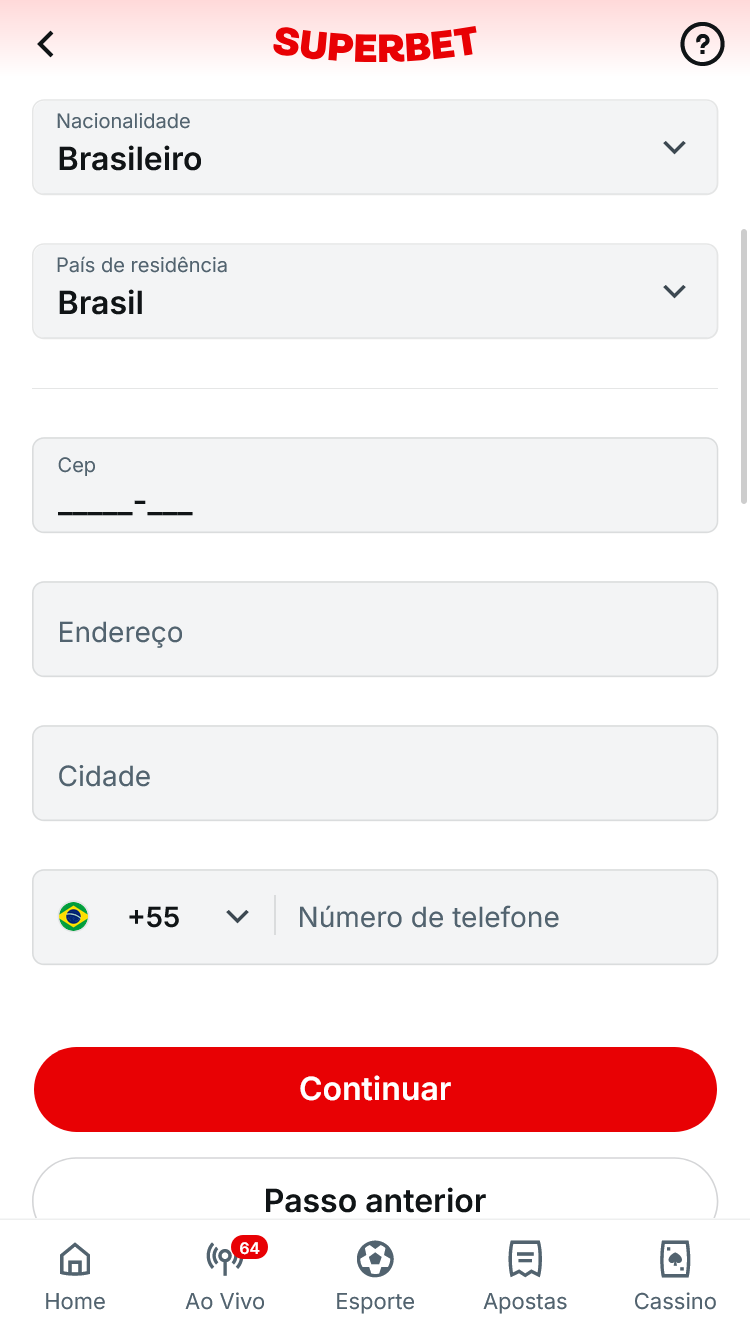Tap the Home house icon

(75, 1260)
